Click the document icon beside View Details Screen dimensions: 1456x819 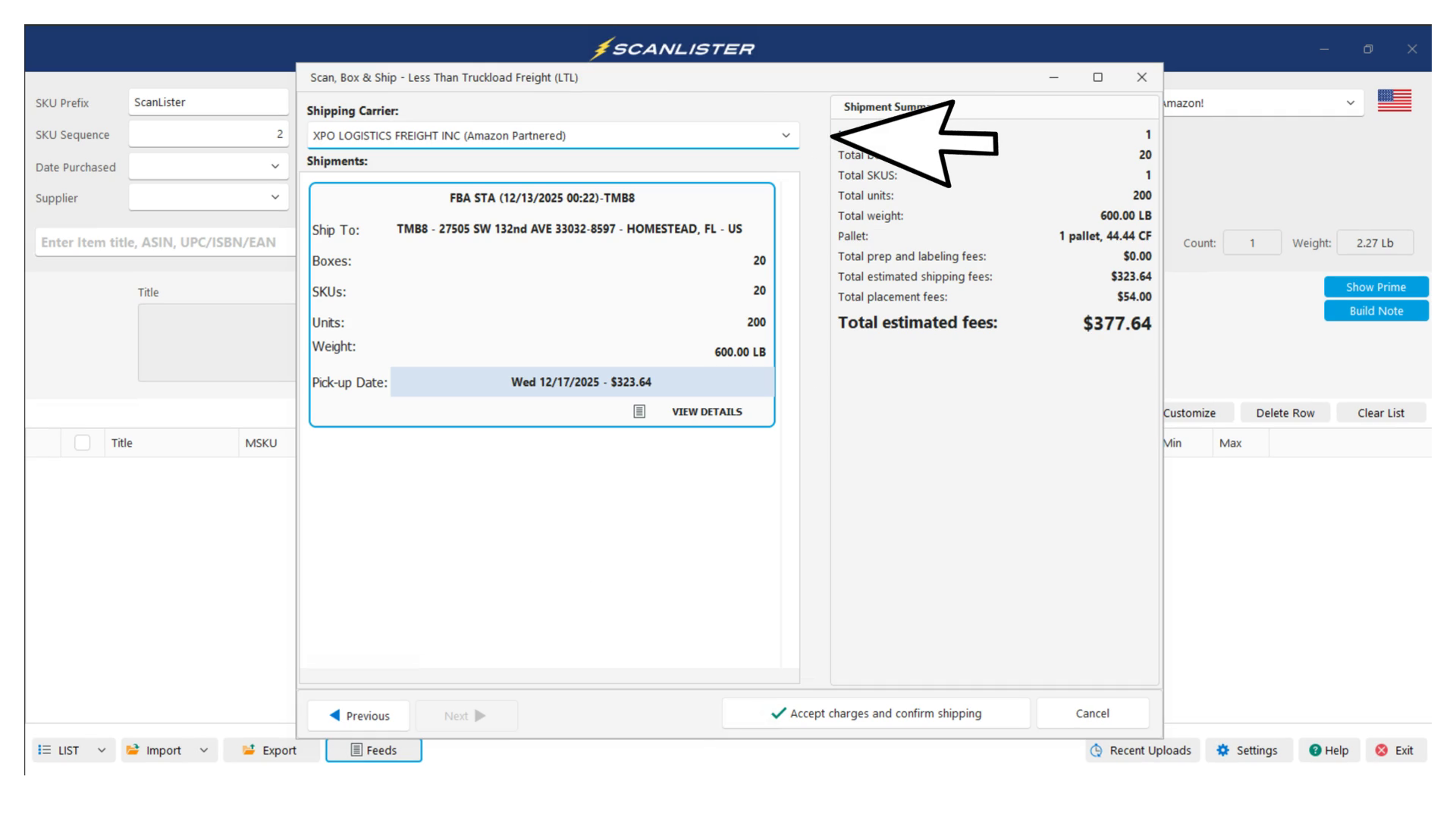639,412
